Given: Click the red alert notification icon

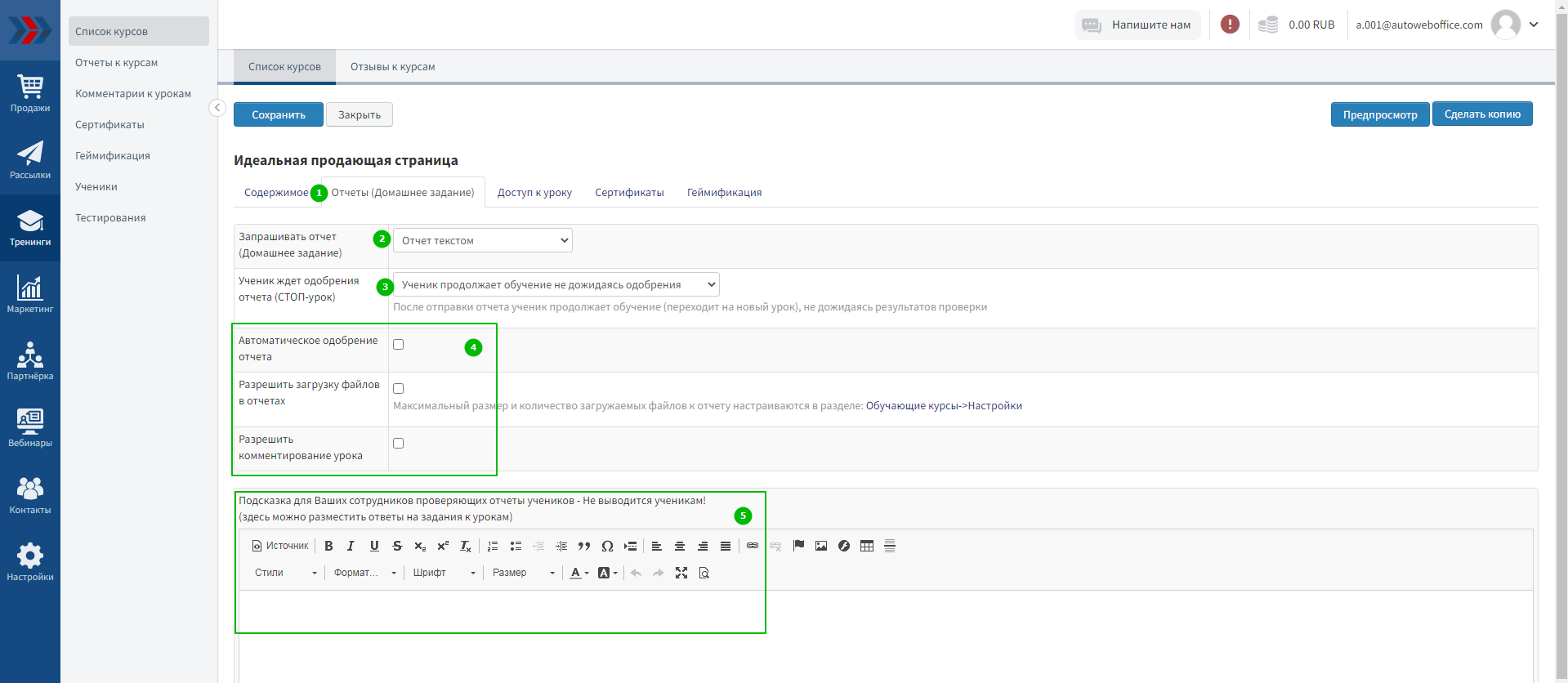Looking at the screenshot, I should point(1230,25).
